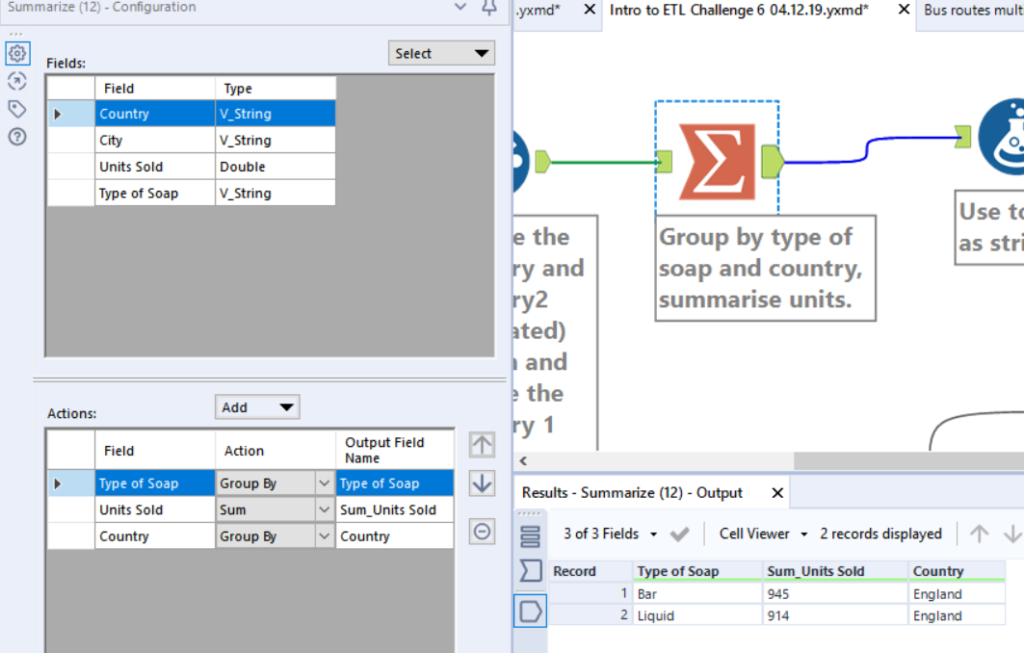The height and width of the screenshot is (653, 1024).
Task: Show messages view icon in Results
Action: coord(530,537)
